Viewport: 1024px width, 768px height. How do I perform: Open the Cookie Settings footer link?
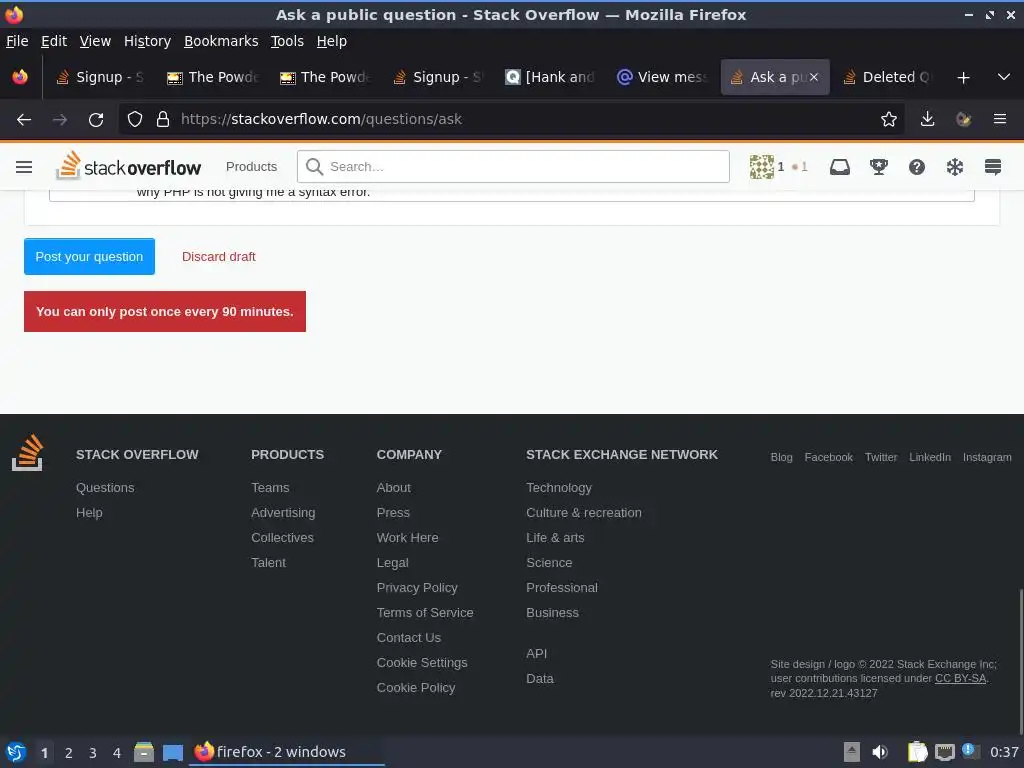click(422, 663)
